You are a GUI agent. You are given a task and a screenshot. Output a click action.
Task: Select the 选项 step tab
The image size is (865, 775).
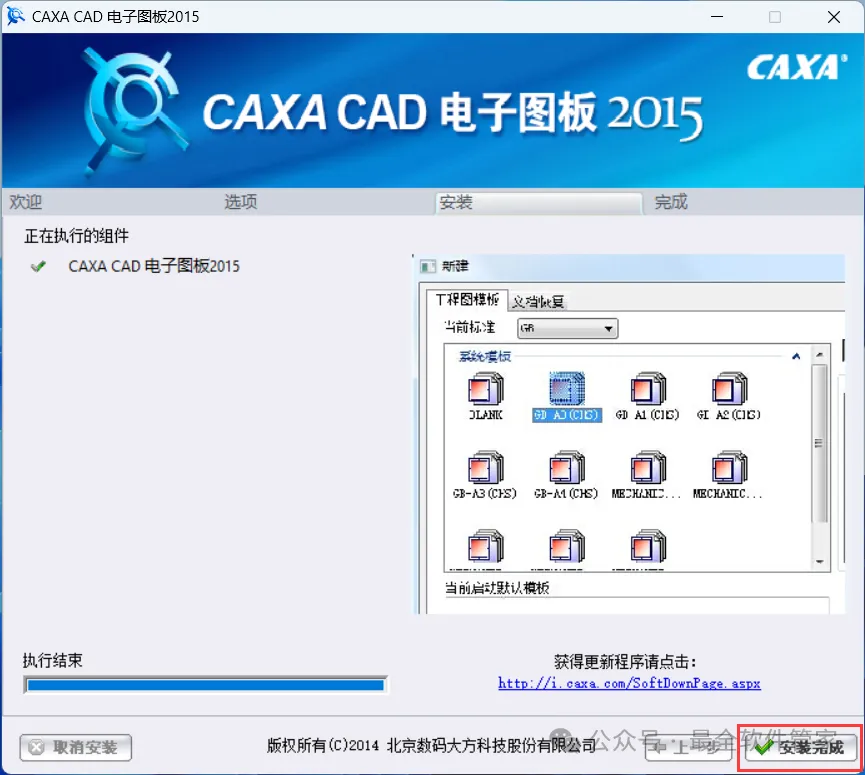(x=241, y=202)
